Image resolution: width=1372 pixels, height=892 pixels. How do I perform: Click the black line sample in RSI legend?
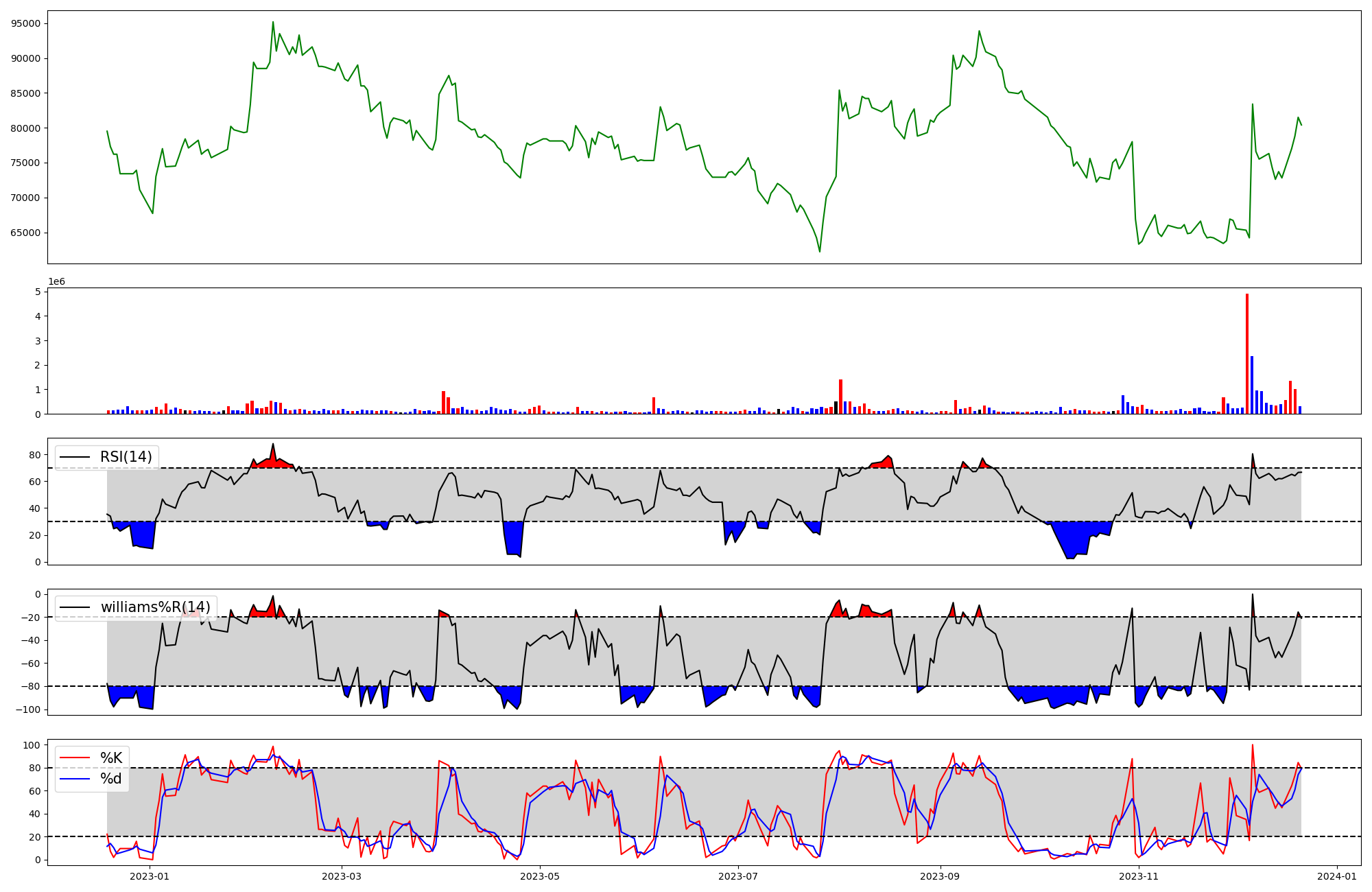75,457
